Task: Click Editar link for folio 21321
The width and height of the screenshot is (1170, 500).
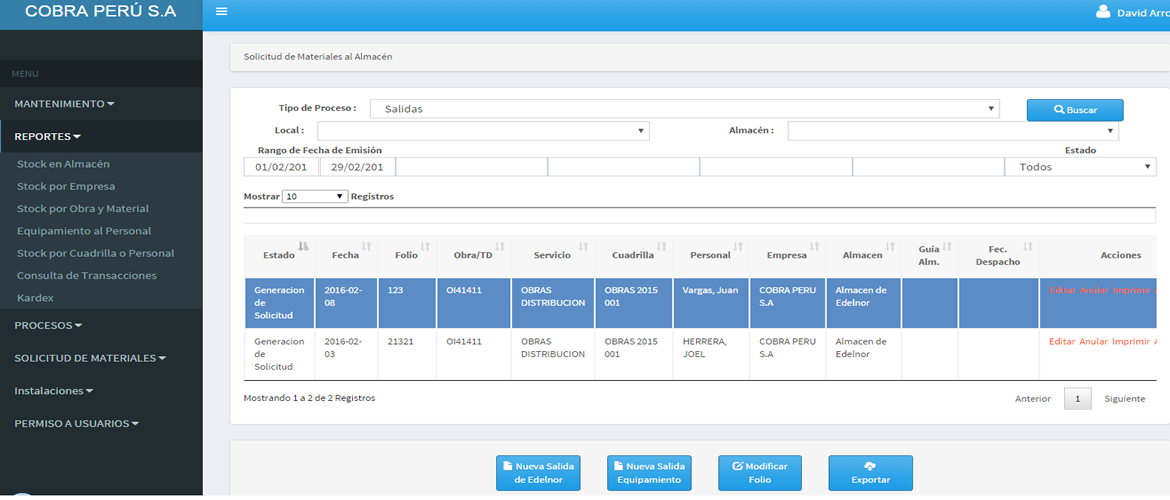Action: pyautogui.click(x=1063, y=342)
